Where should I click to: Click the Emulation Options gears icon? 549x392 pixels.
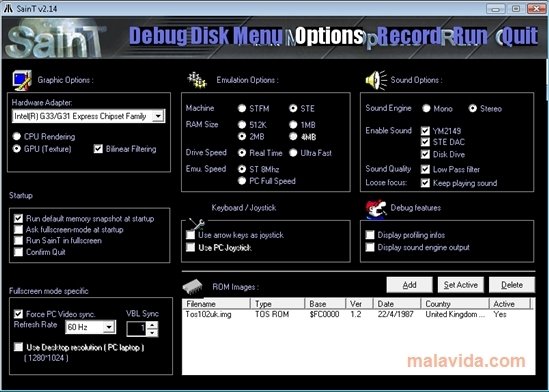point(197,80)
